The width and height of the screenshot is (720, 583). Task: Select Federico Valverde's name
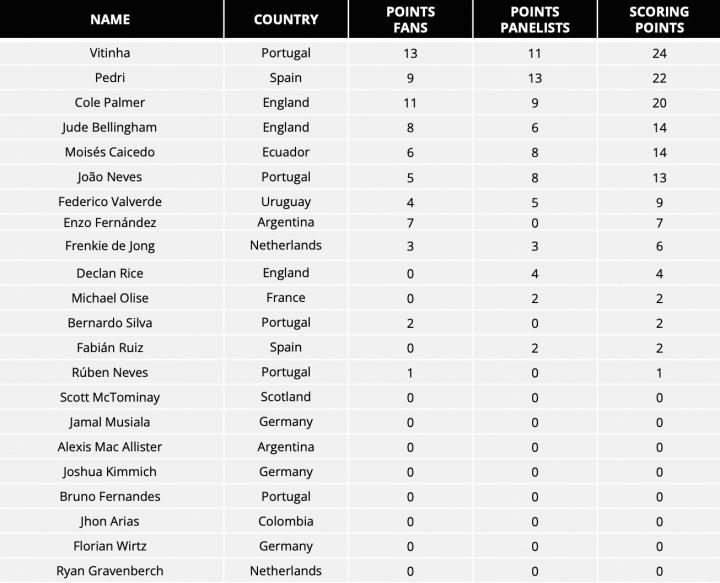[x=110, y=202]
